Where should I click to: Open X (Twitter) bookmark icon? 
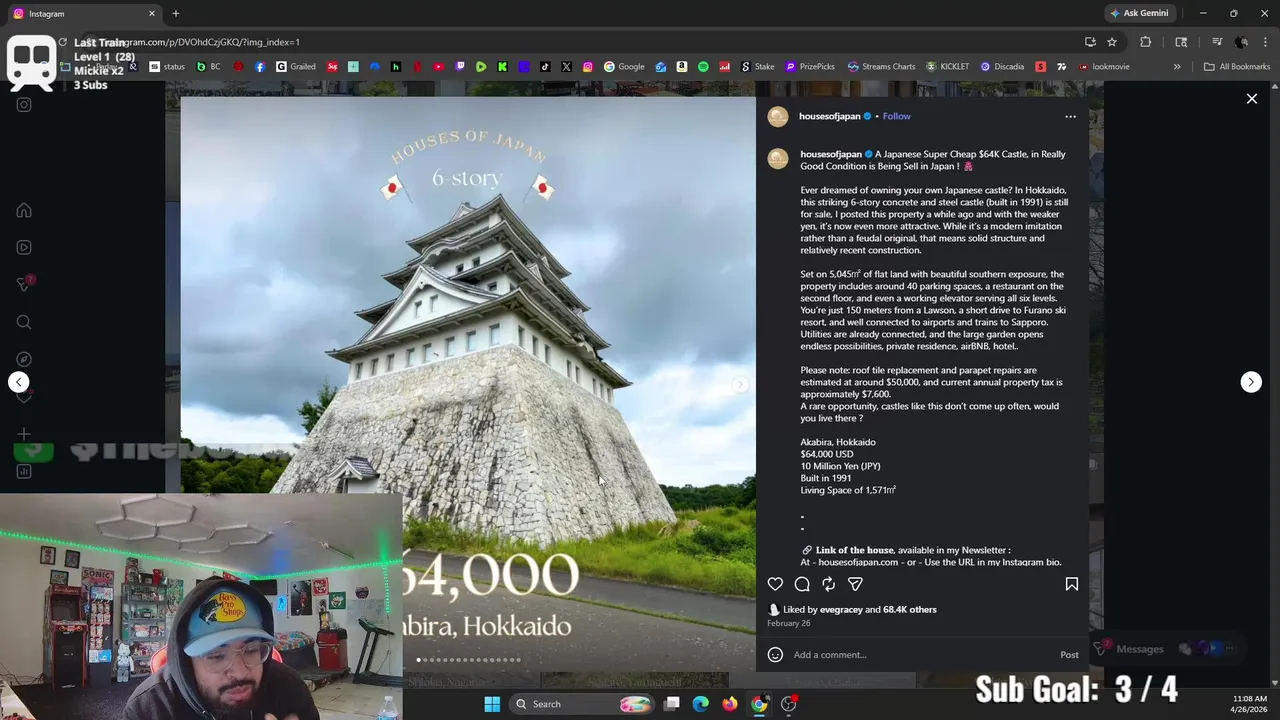coord(566,67)
